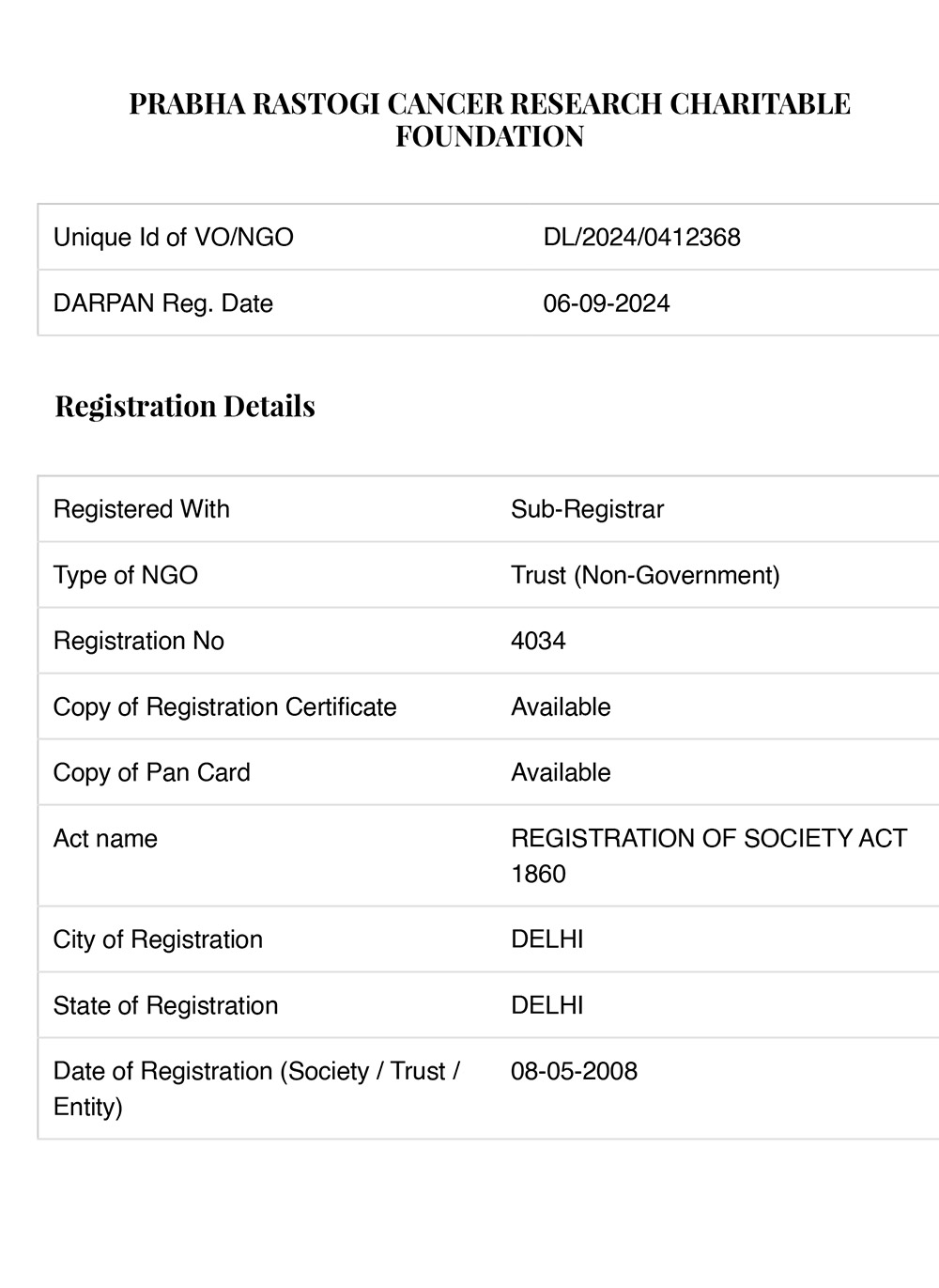Click the DARPAN Reg. Date label

tap(163, 303)
